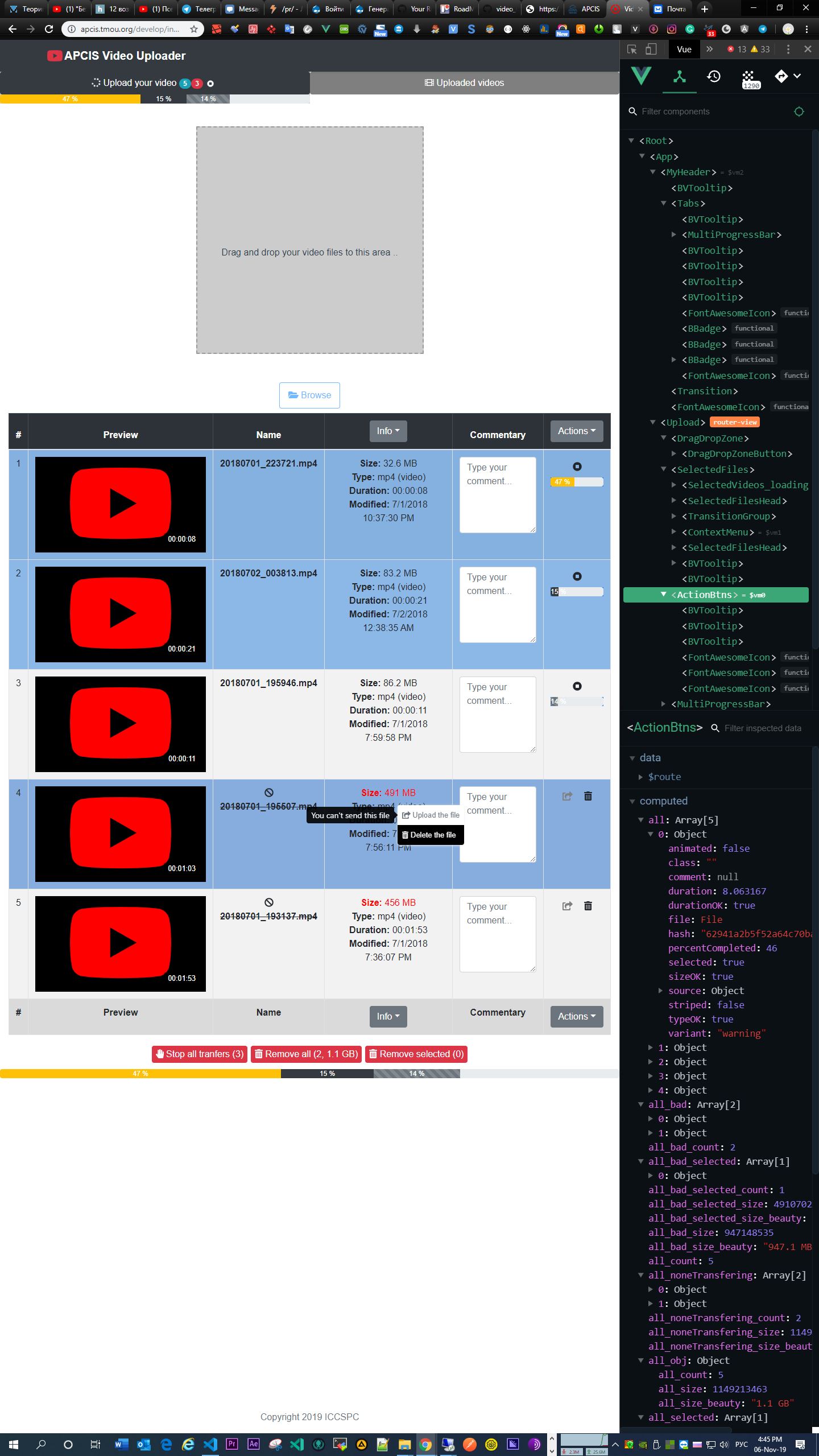The image size is (819, 1456).
Task: Open the Windows notification center
Action: [800, 1444]
